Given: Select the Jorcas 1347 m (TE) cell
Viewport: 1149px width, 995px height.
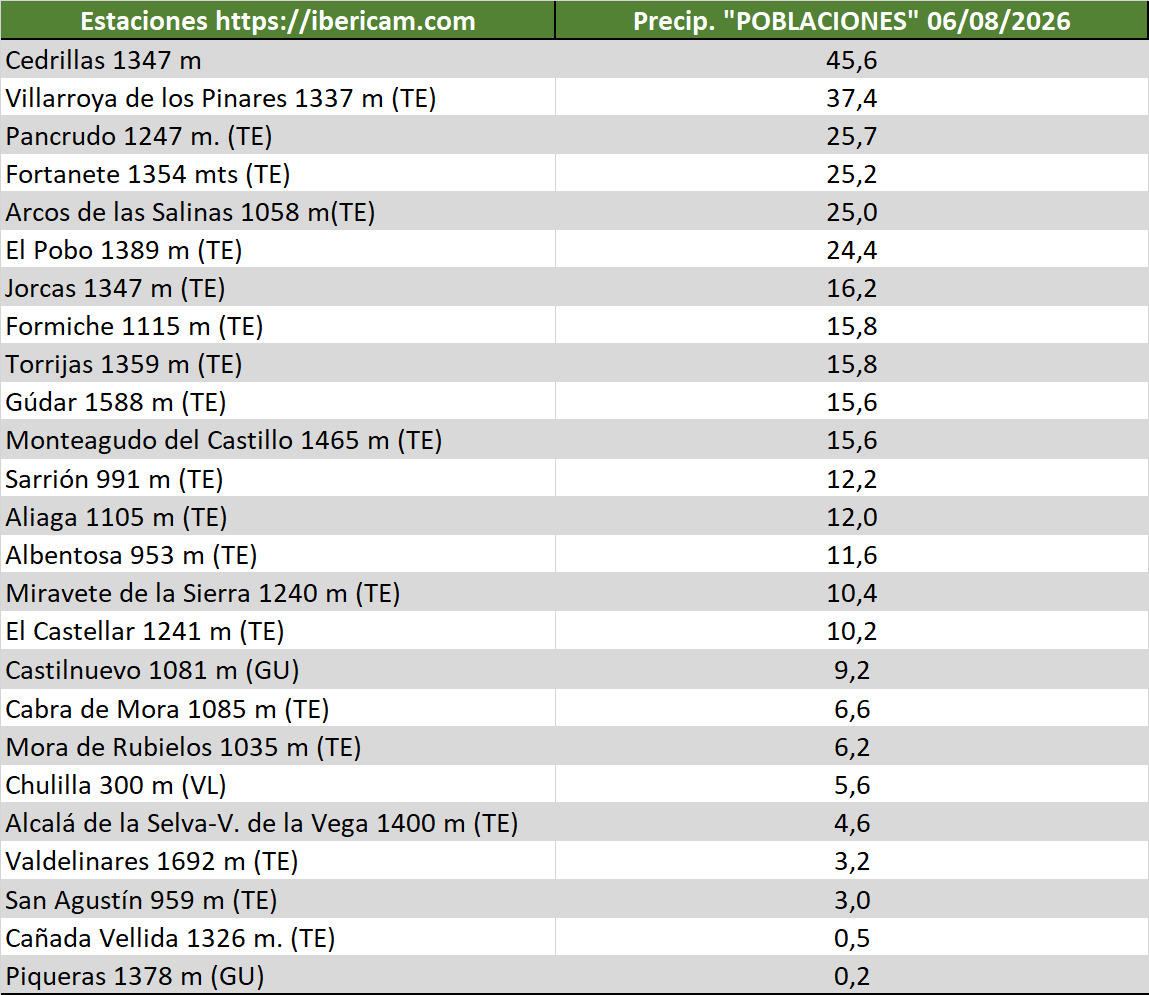Looking at the screenshot, I should [x=278, y=288].
